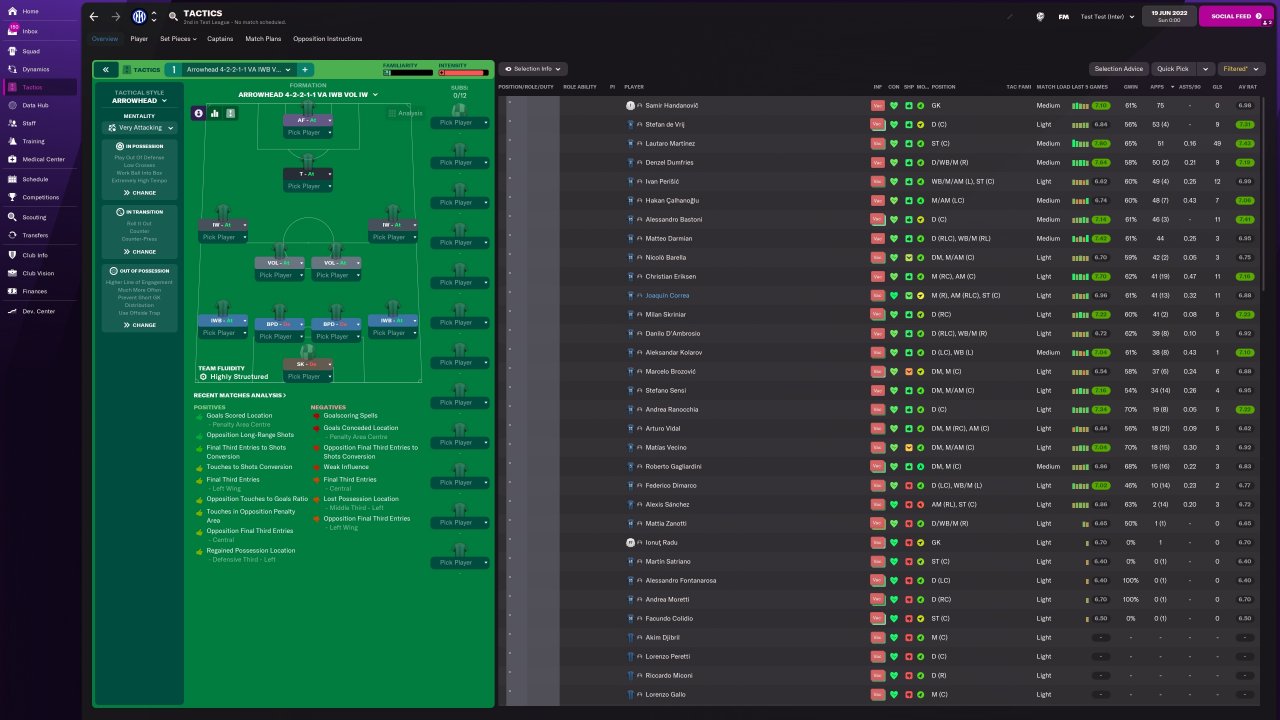Click Change under In Transition
Viewport: 1280px width, 720px height.
(x=140, y=251)
